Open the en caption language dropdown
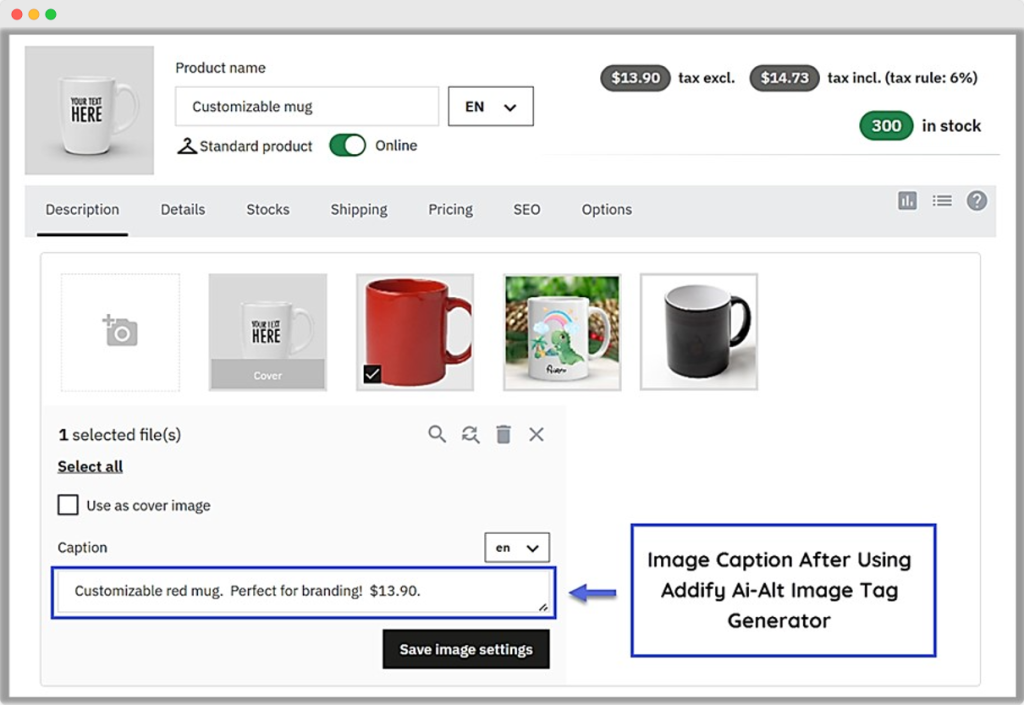 [x=517, y=547]
